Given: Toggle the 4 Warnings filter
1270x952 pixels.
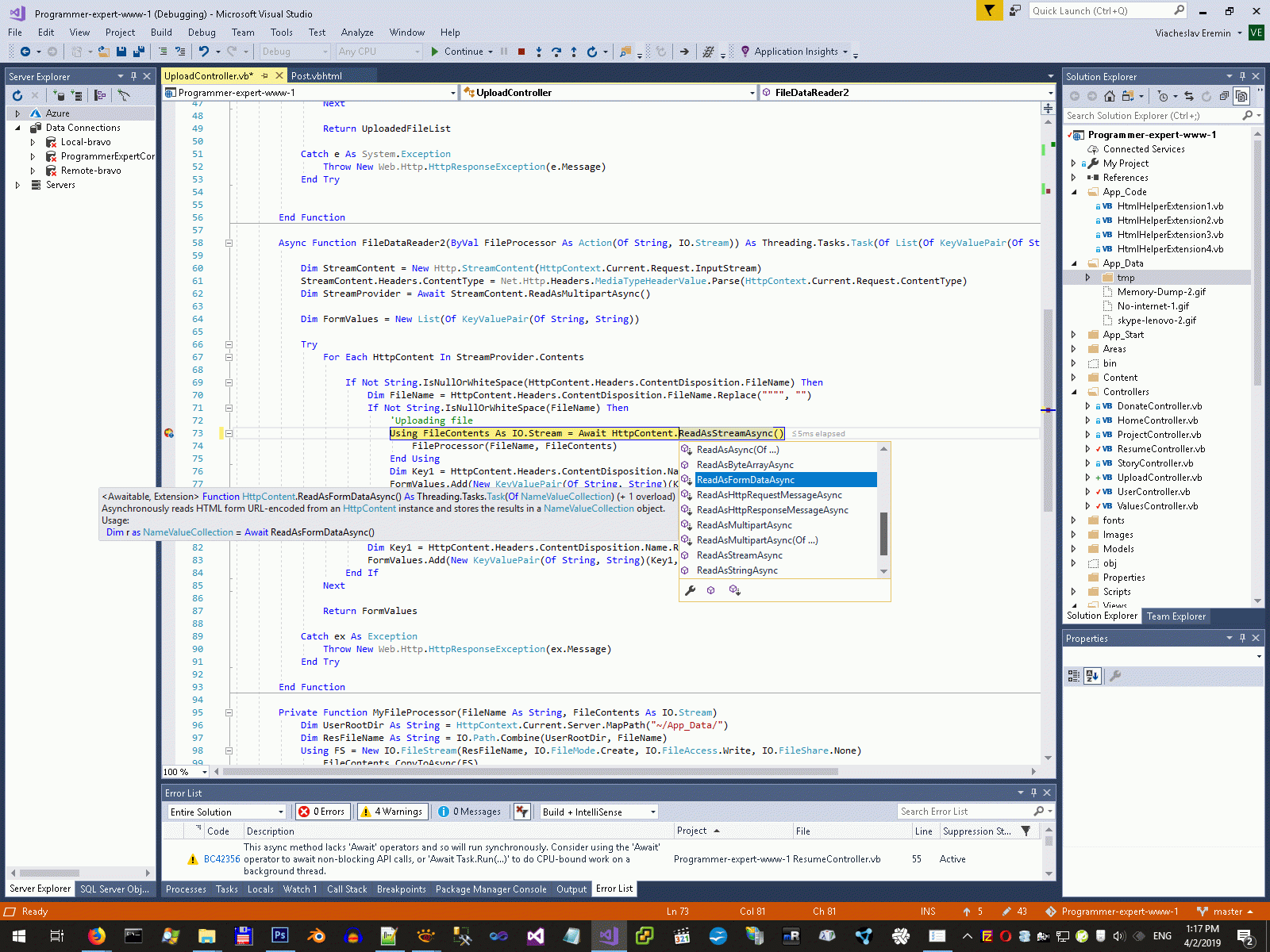Looking at the screenshot, I should click(x=392, y=812).
